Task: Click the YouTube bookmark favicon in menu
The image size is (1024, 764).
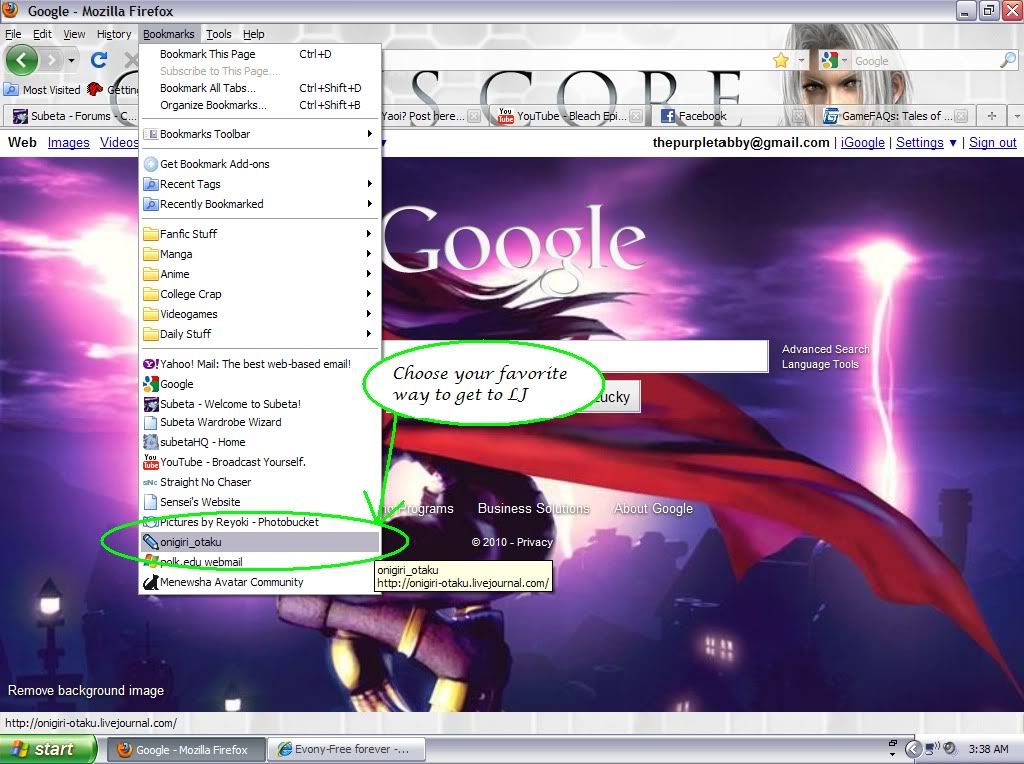Action: coord(151,462)
